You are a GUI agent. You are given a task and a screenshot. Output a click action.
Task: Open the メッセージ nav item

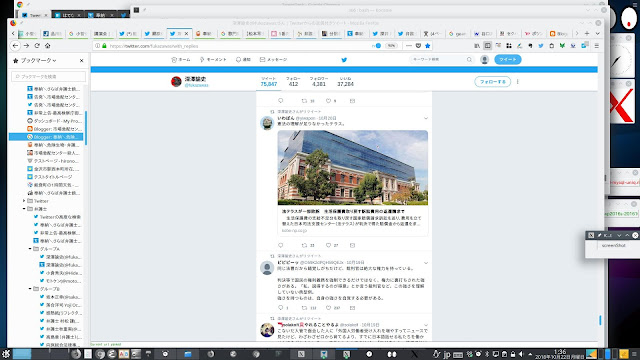click(x=273, y=60)
